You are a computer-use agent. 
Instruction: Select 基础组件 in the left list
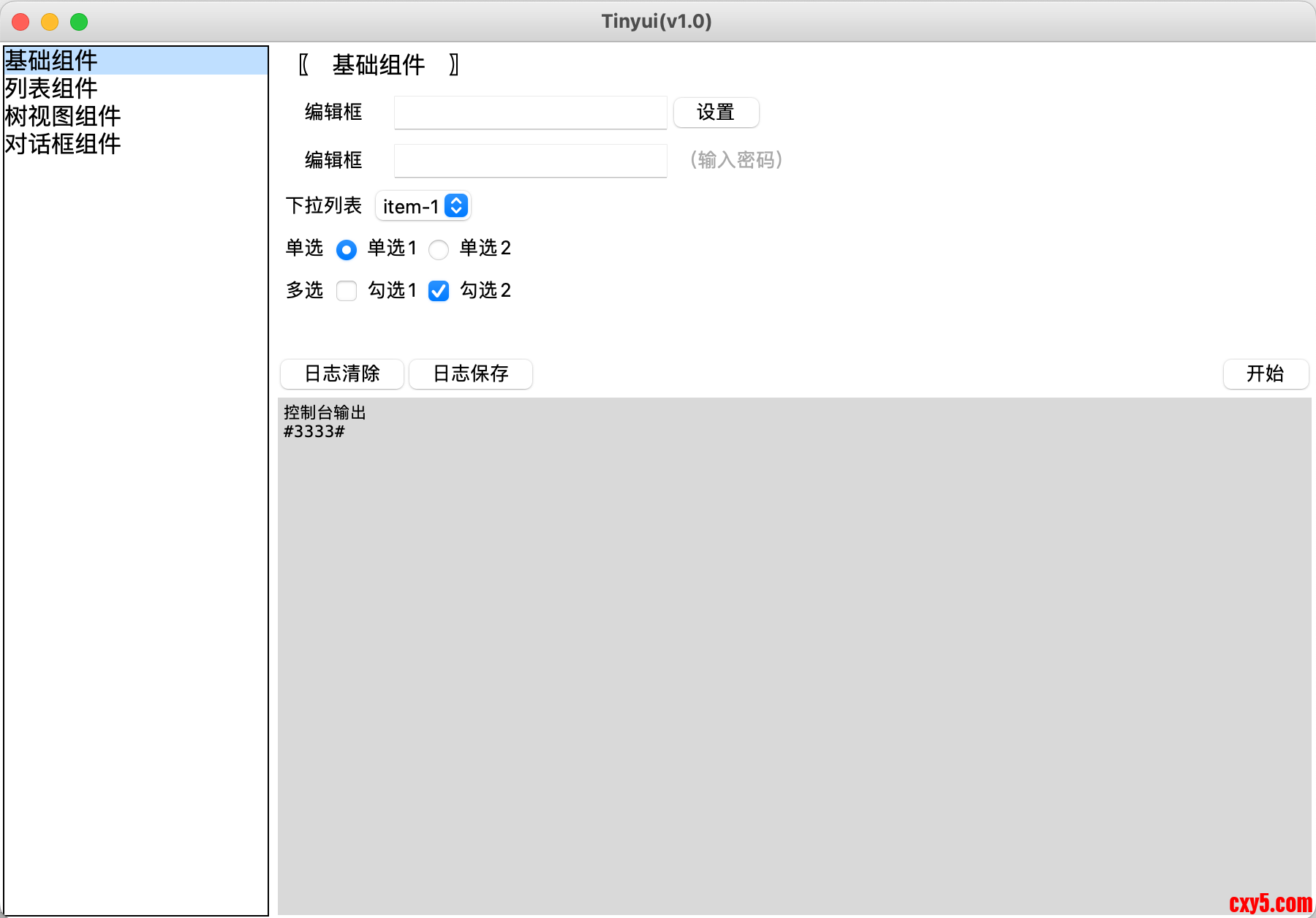51,61
